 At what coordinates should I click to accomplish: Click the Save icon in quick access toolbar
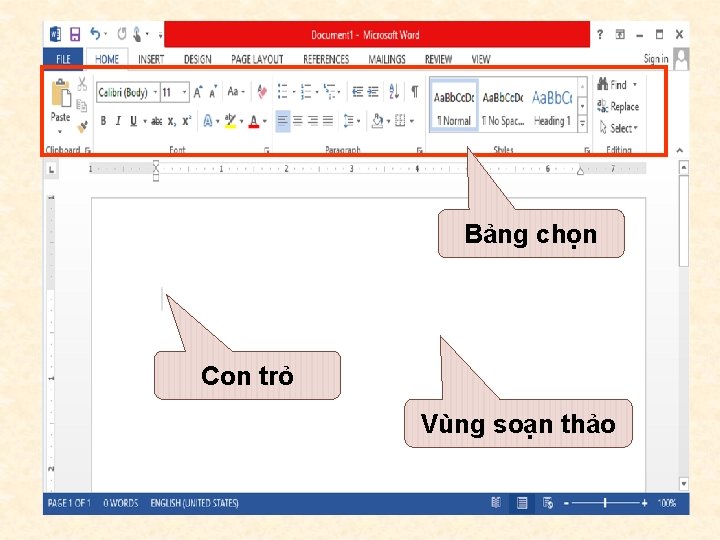[75, 34]
